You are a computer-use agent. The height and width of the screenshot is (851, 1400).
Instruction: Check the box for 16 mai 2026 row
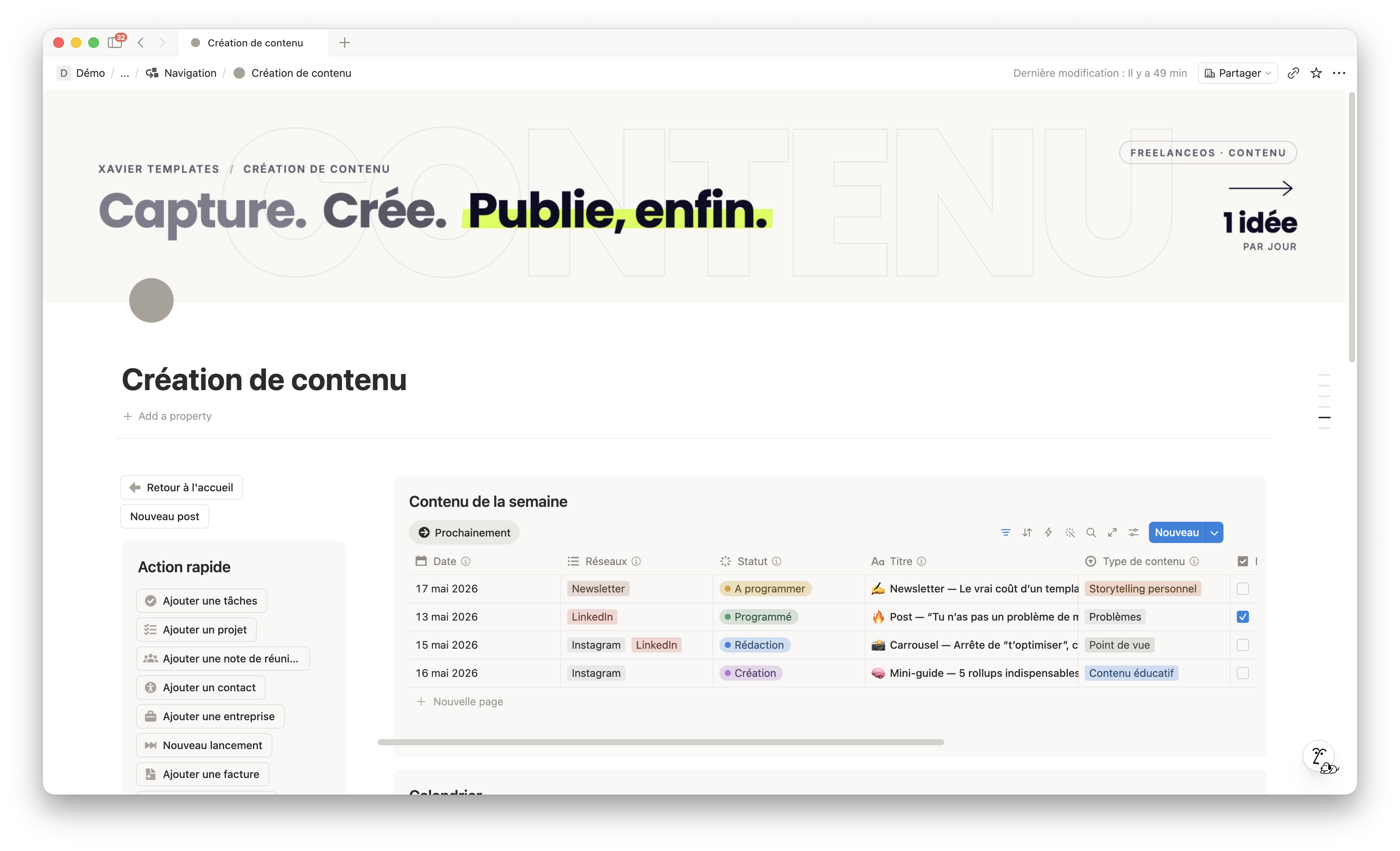1242,673
